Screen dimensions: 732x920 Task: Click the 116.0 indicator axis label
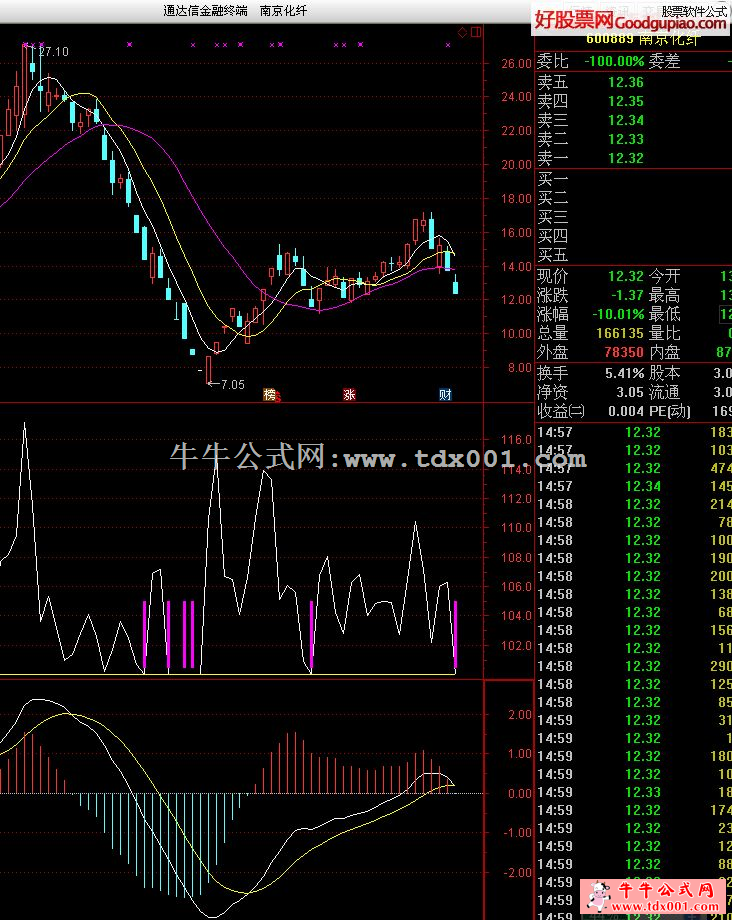[517, 439]
